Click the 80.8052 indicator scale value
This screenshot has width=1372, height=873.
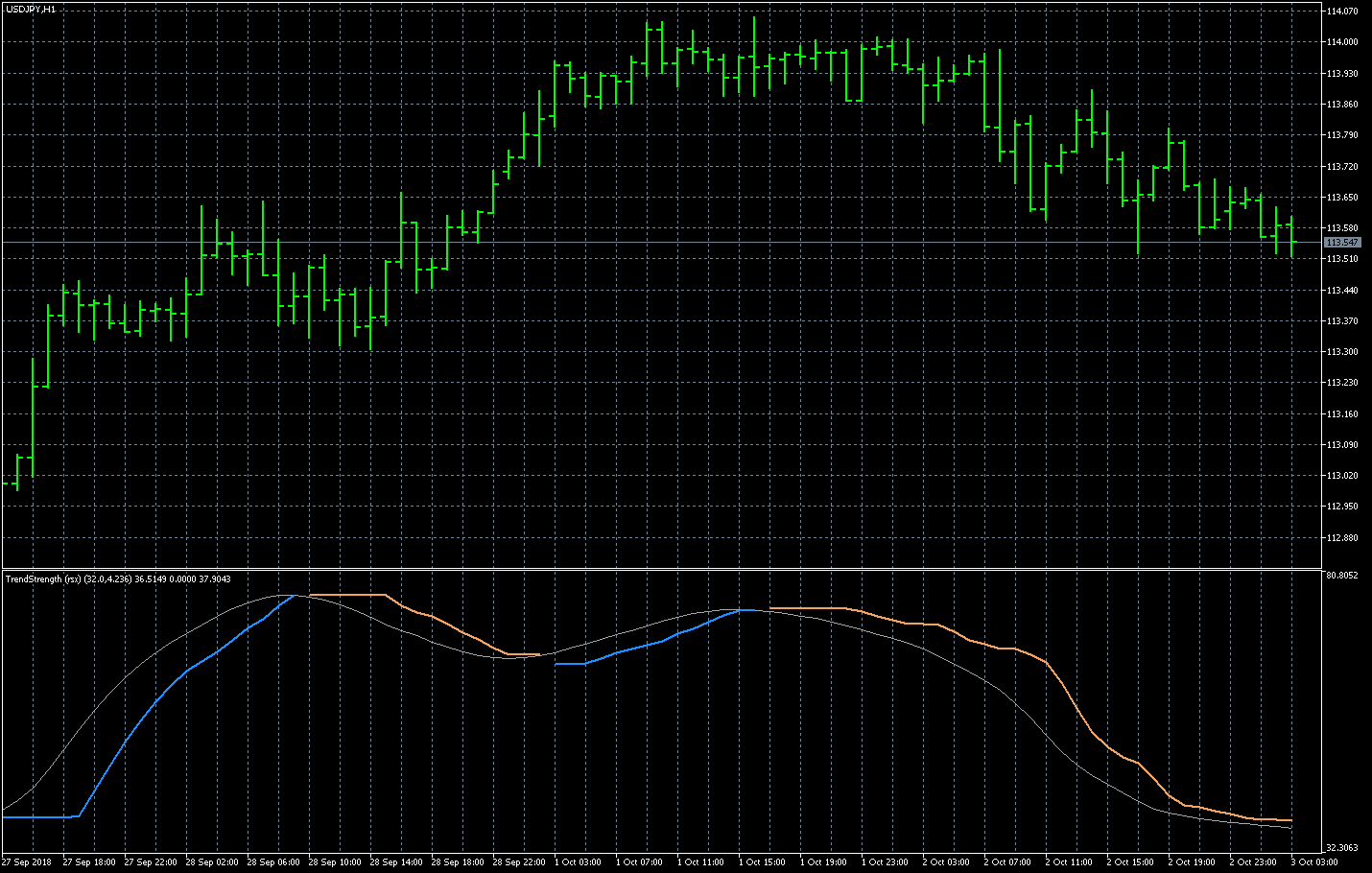click(x=1341, y=576)
